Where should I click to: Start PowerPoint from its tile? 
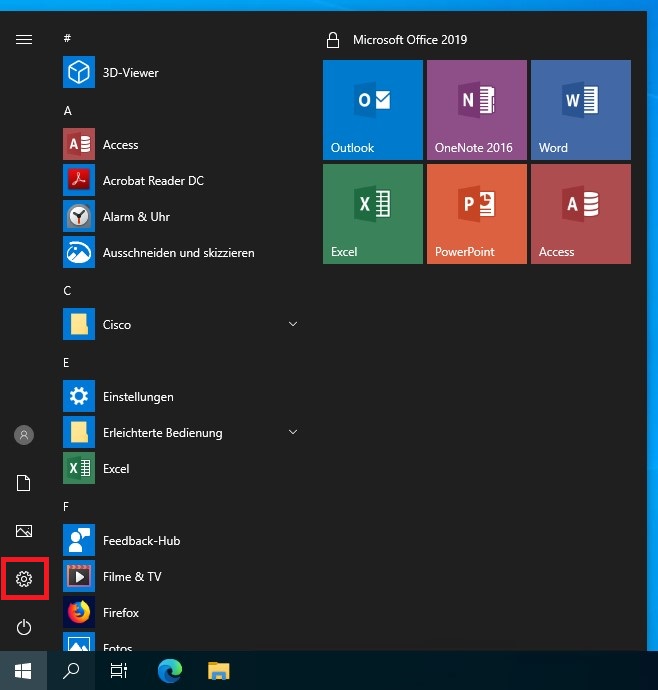point(476,214)
